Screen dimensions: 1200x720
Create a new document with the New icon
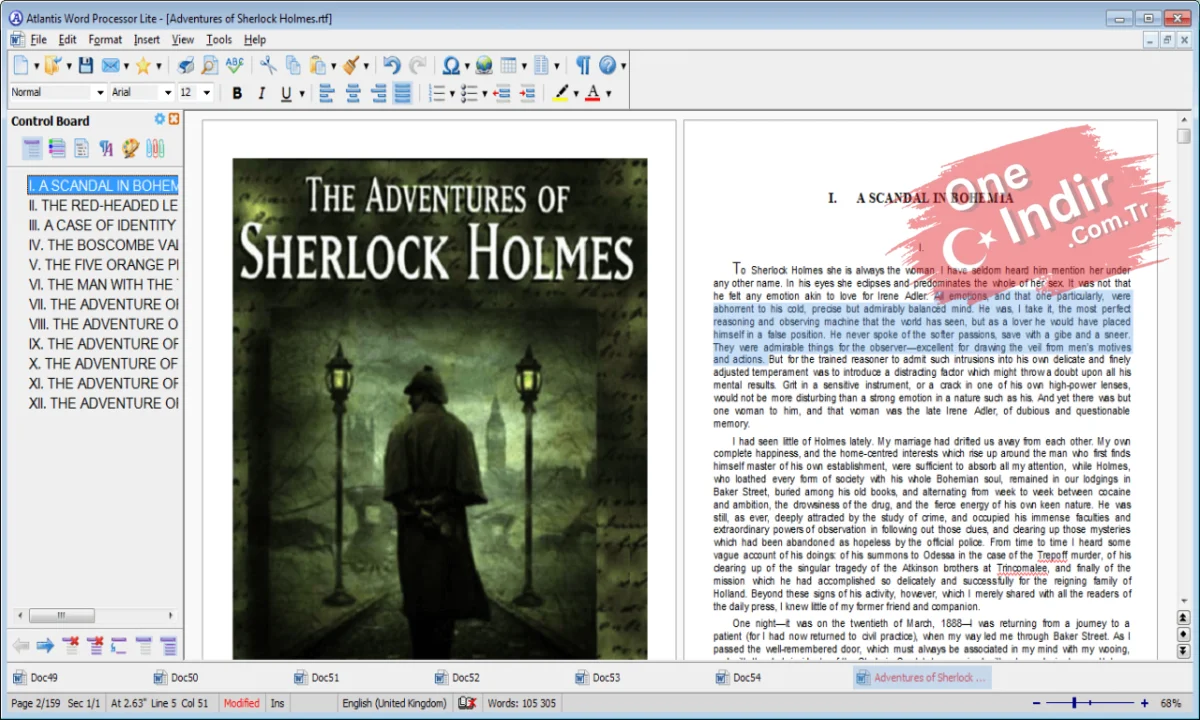(x=22, y=66)
